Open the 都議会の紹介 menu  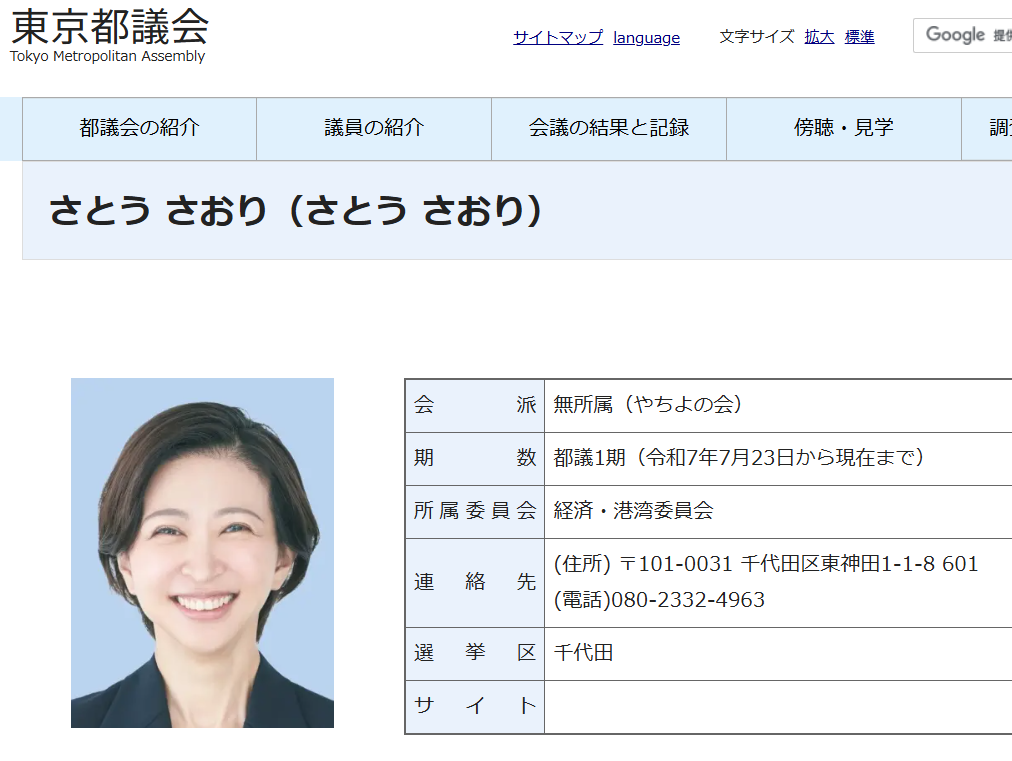point(139,128)
